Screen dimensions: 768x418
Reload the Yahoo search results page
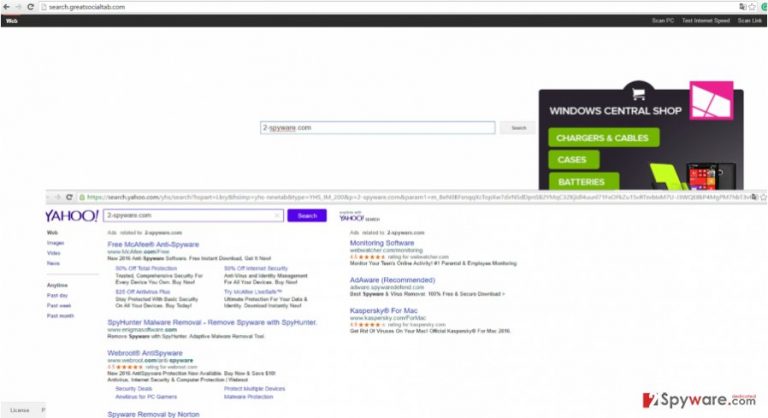point(70,197)
